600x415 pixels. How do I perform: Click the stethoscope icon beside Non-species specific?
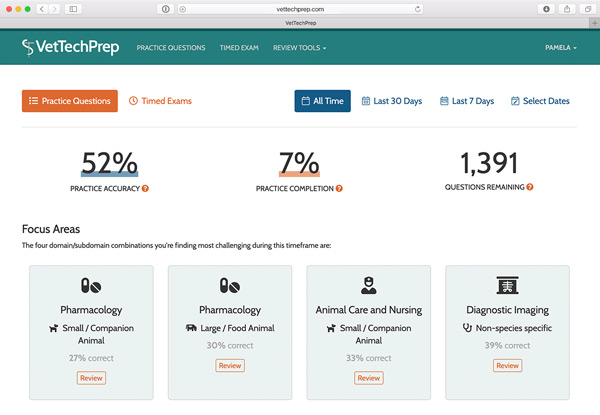(467, 328)
